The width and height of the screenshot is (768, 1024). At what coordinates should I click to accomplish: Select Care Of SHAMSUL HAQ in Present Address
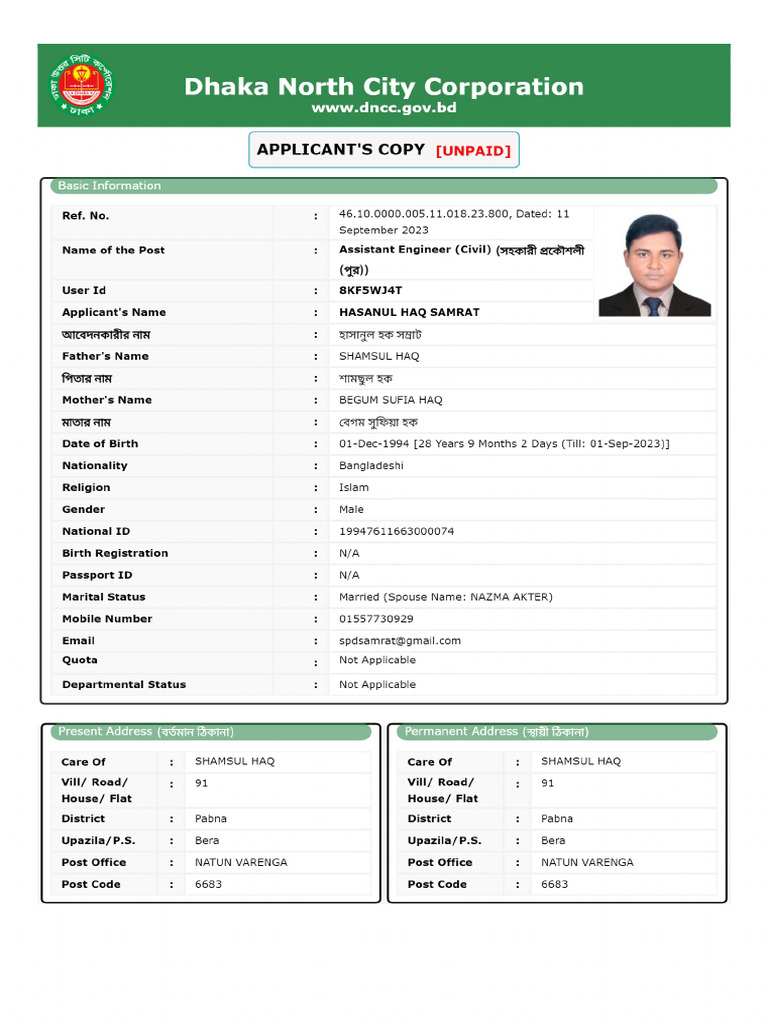click(x=234, y=761)
